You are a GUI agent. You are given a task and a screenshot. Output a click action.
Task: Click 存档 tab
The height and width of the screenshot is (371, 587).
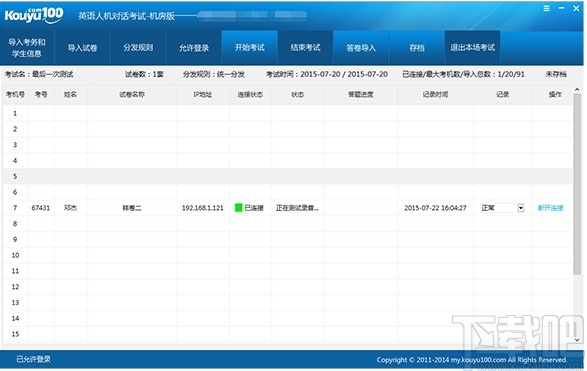(x=417, y=48)
